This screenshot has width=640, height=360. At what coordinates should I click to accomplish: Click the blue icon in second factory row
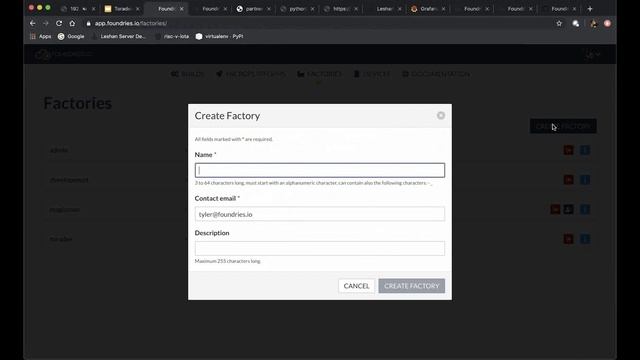click(585, 180)
